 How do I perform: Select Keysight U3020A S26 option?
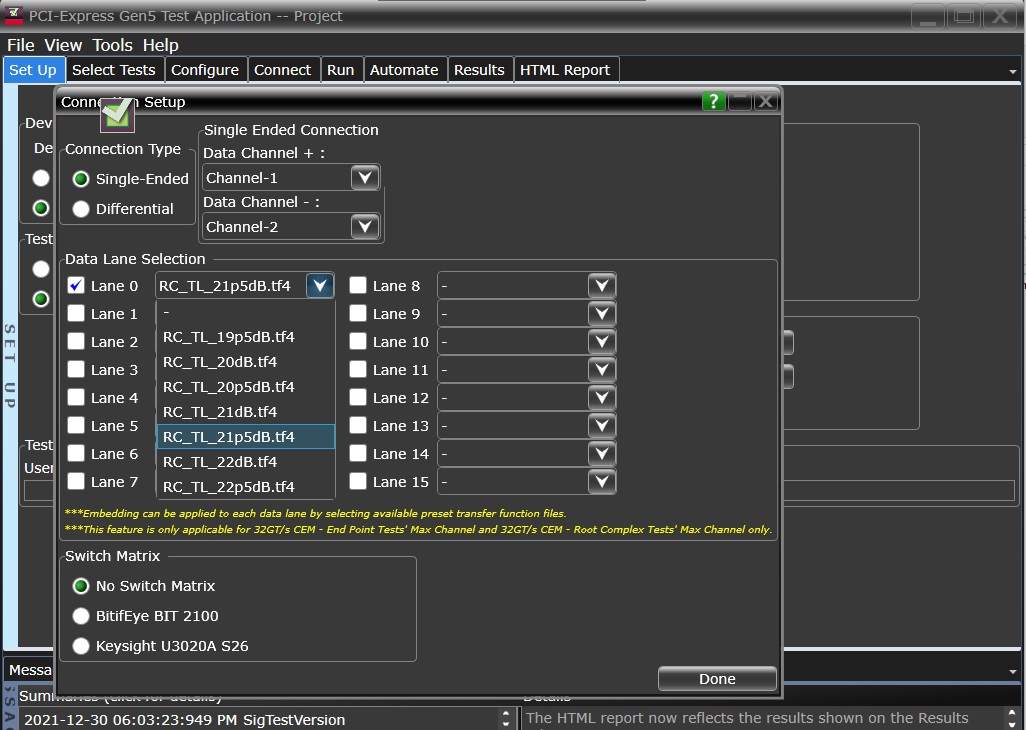click(x=81, y=646)
